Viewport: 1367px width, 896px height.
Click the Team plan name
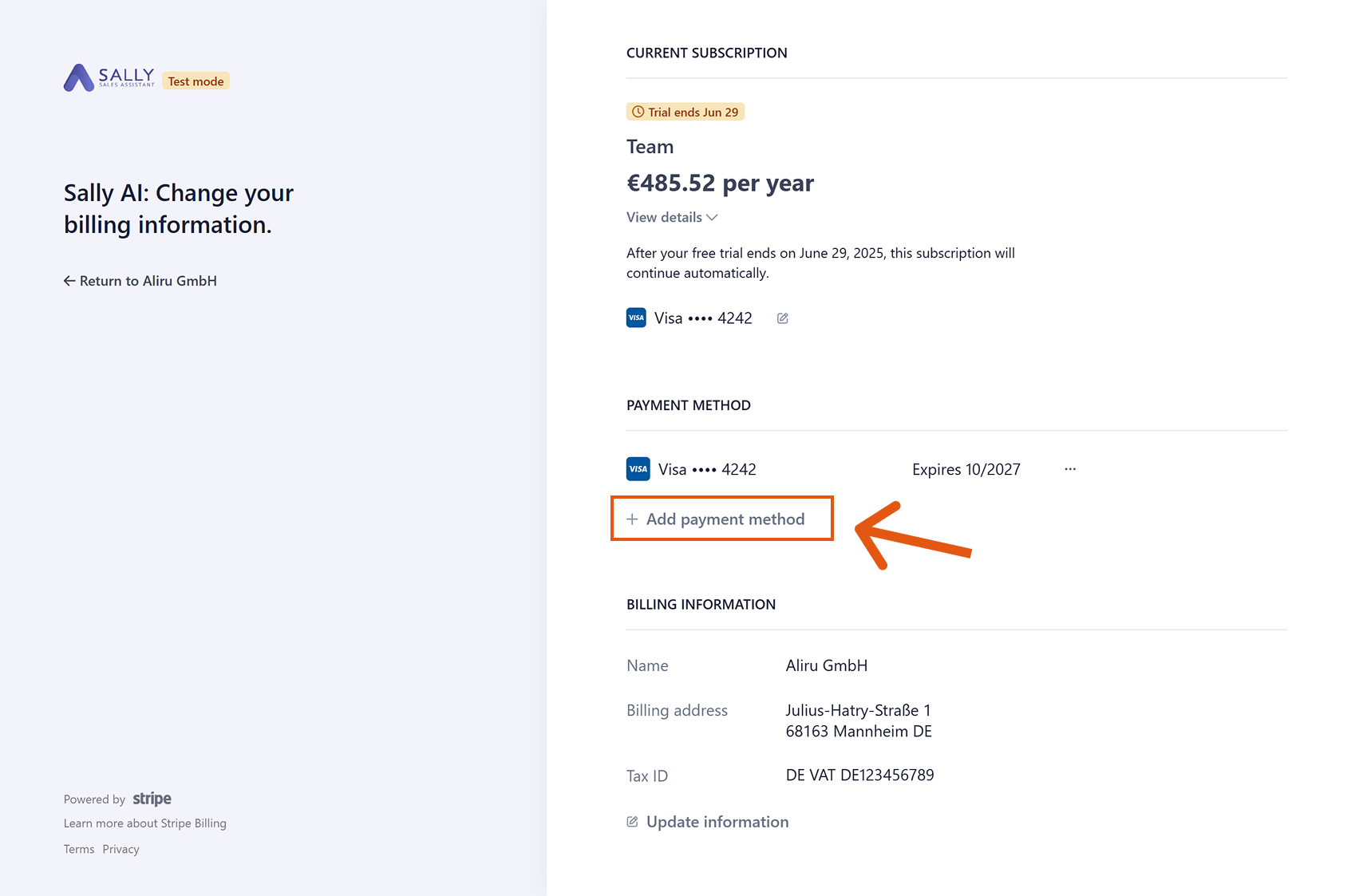coord(650,147)
